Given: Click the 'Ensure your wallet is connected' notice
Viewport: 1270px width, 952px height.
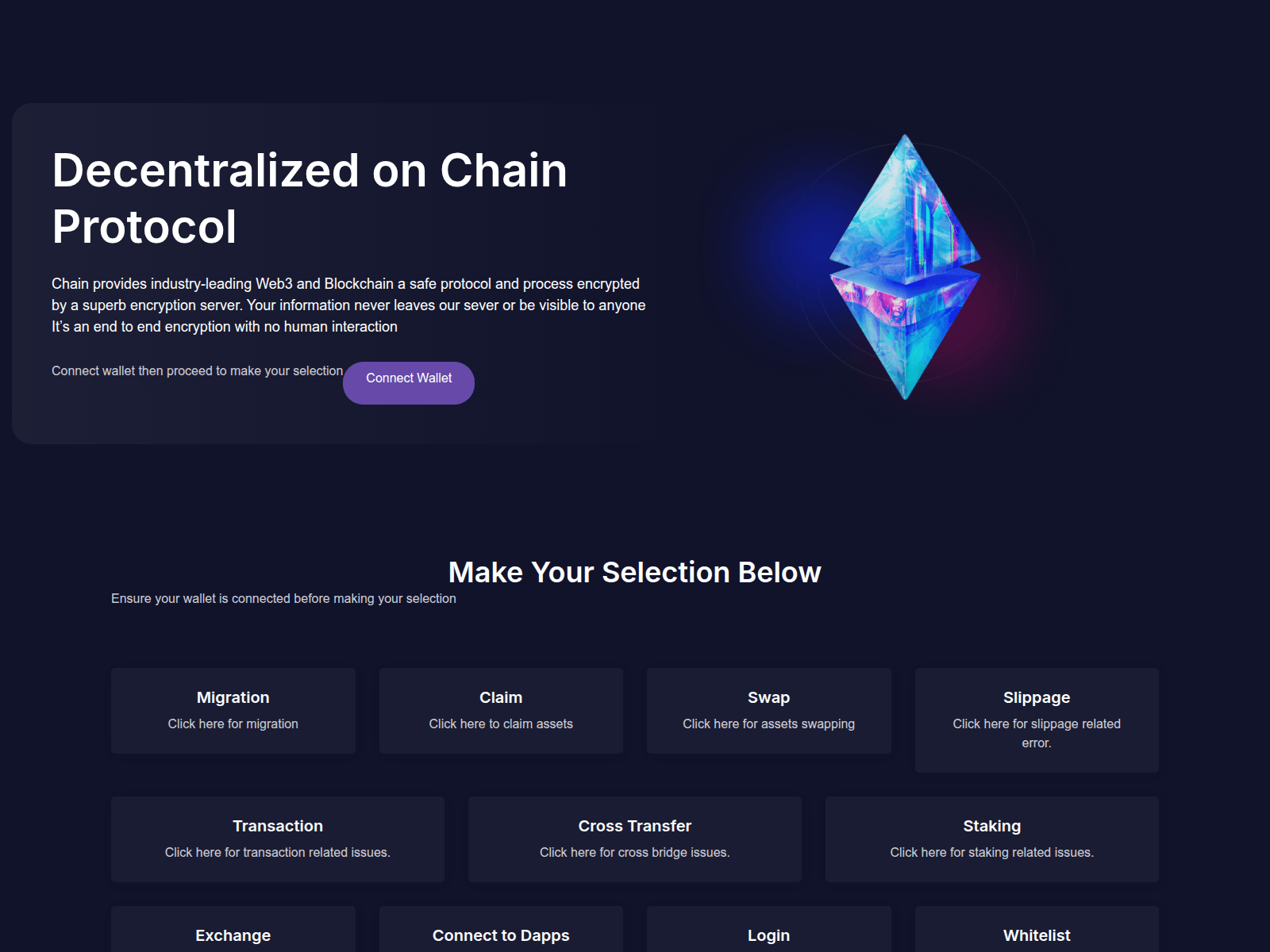Looking at the screenshot, I should click(283, 598).
